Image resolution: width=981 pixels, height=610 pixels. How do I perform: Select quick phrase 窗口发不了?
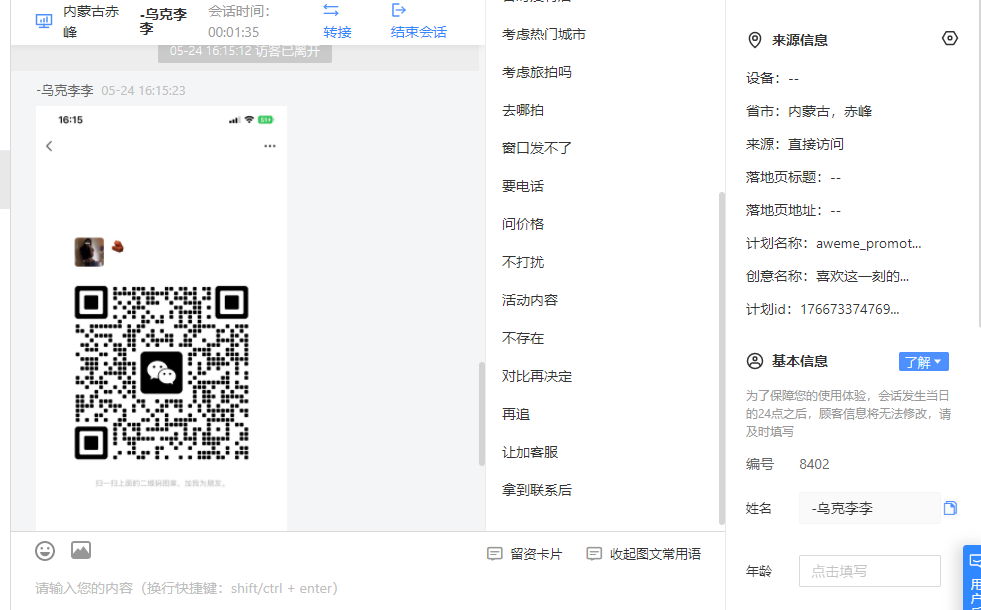click(537, 148)
